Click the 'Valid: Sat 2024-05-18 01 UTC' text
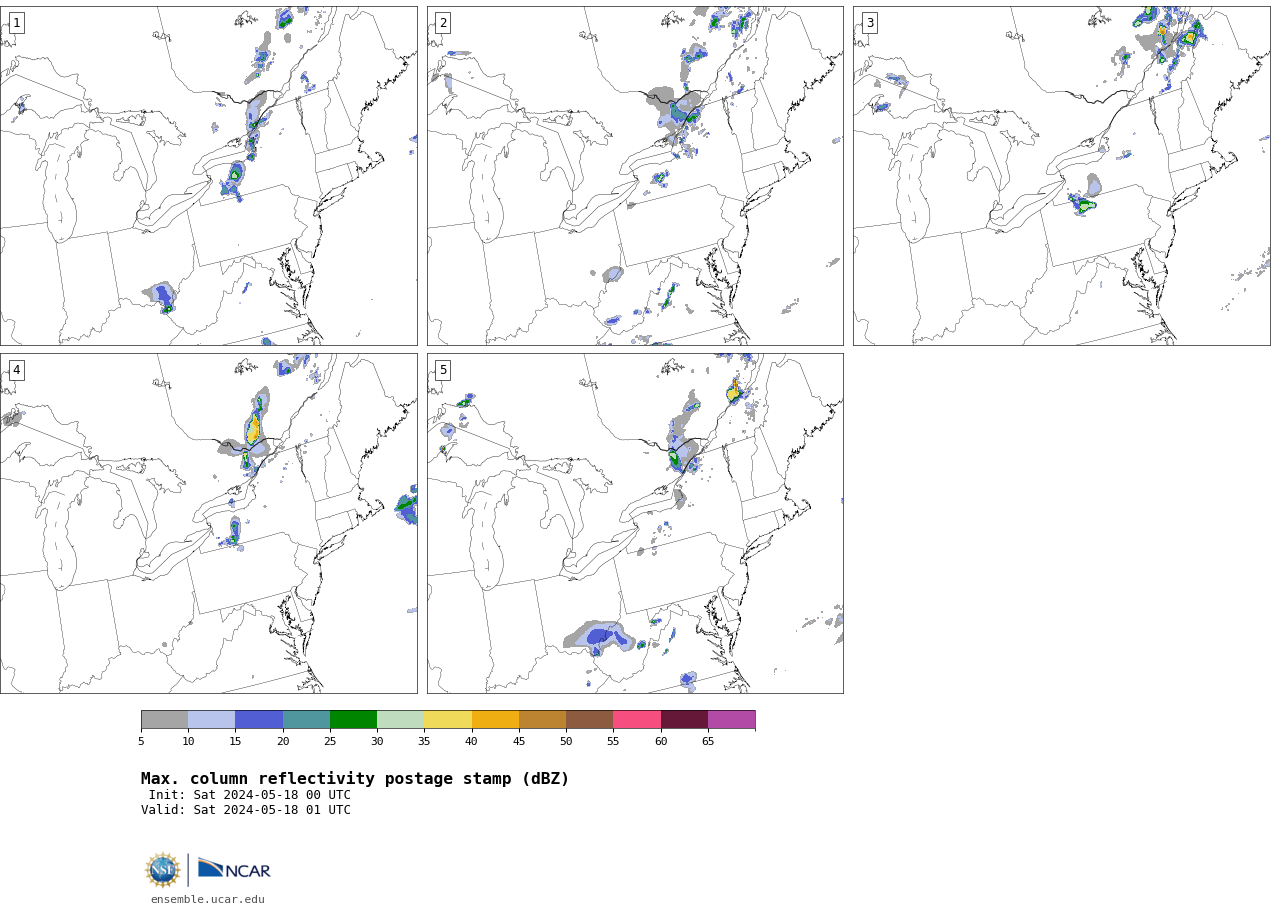Viewport: 1280px width, 910px height. click(x=246, y=810)
